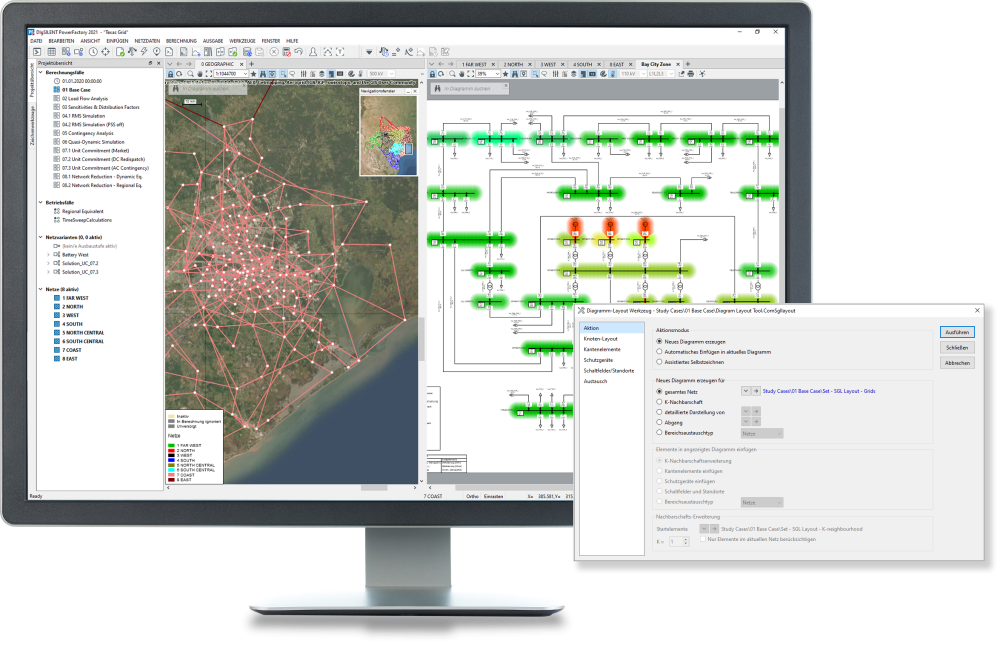Select 'detaillierte Darstellung von' radio button
The height and width of the screenshot is (667, 1000).
coord(659,412)
